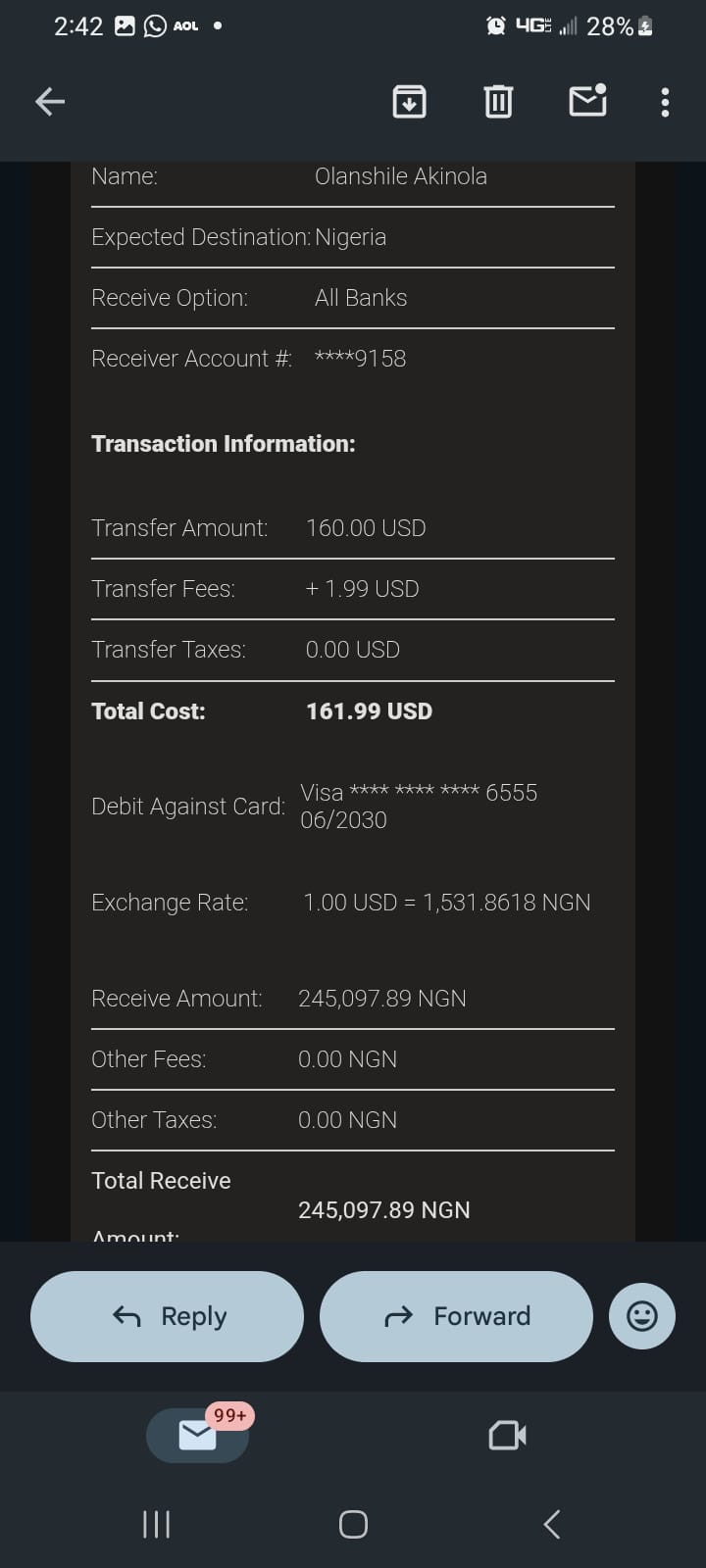Tap the WhatsApp notification icon in status bar
The image size is (706, 1568).
[155, 26]
